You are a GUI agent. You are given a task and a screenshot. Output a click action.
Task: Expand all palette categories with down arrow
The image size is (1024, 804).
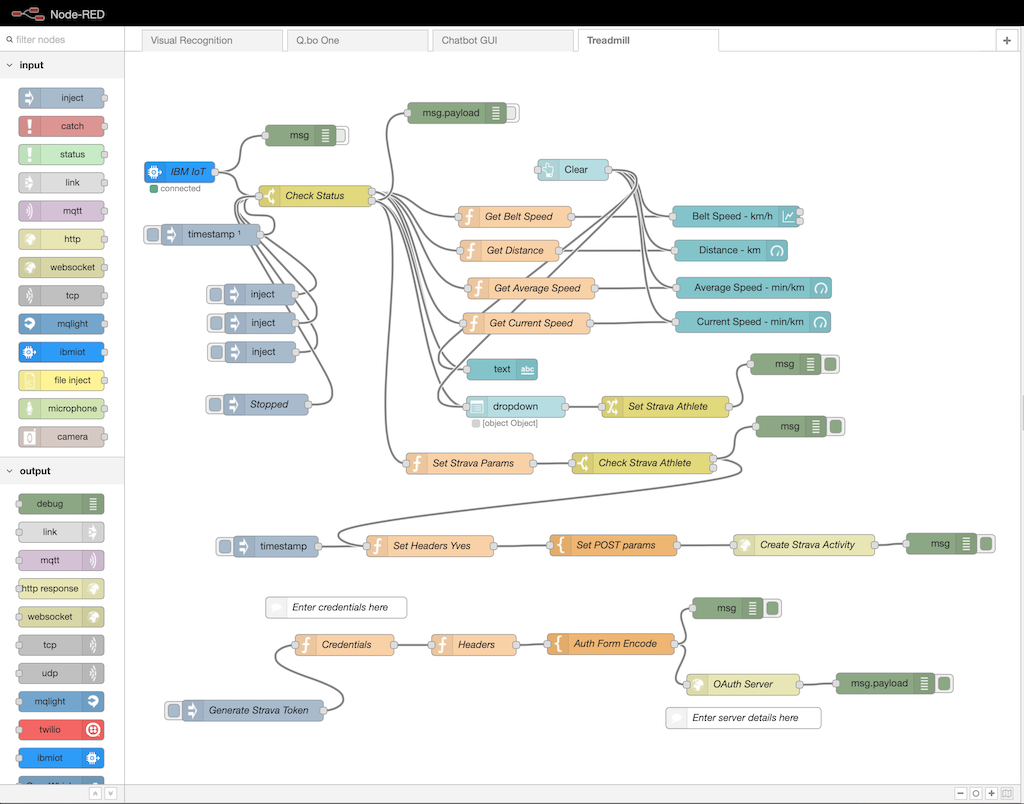point(110,793)
